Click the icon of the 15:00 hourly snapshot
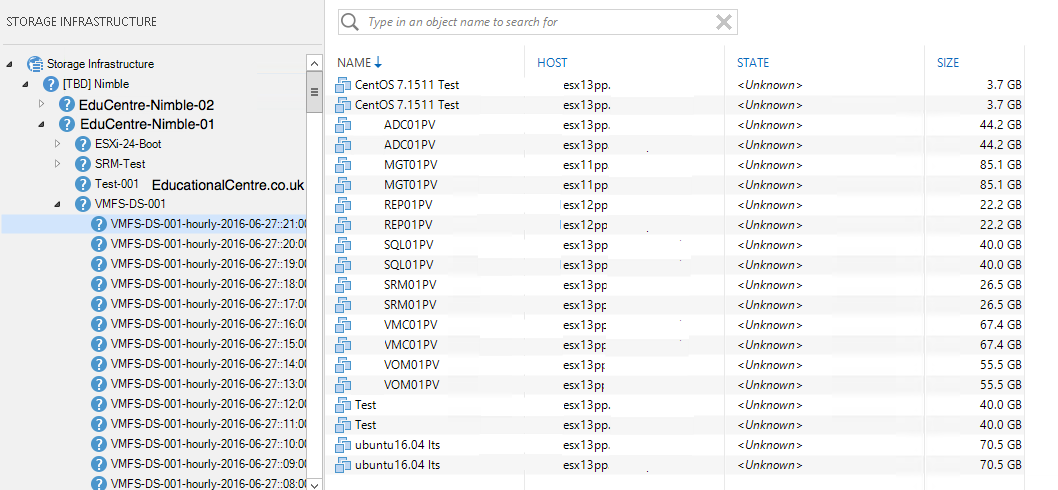Image resolution: width=1058 pixels, height=490 pixels. pos(99,344)
